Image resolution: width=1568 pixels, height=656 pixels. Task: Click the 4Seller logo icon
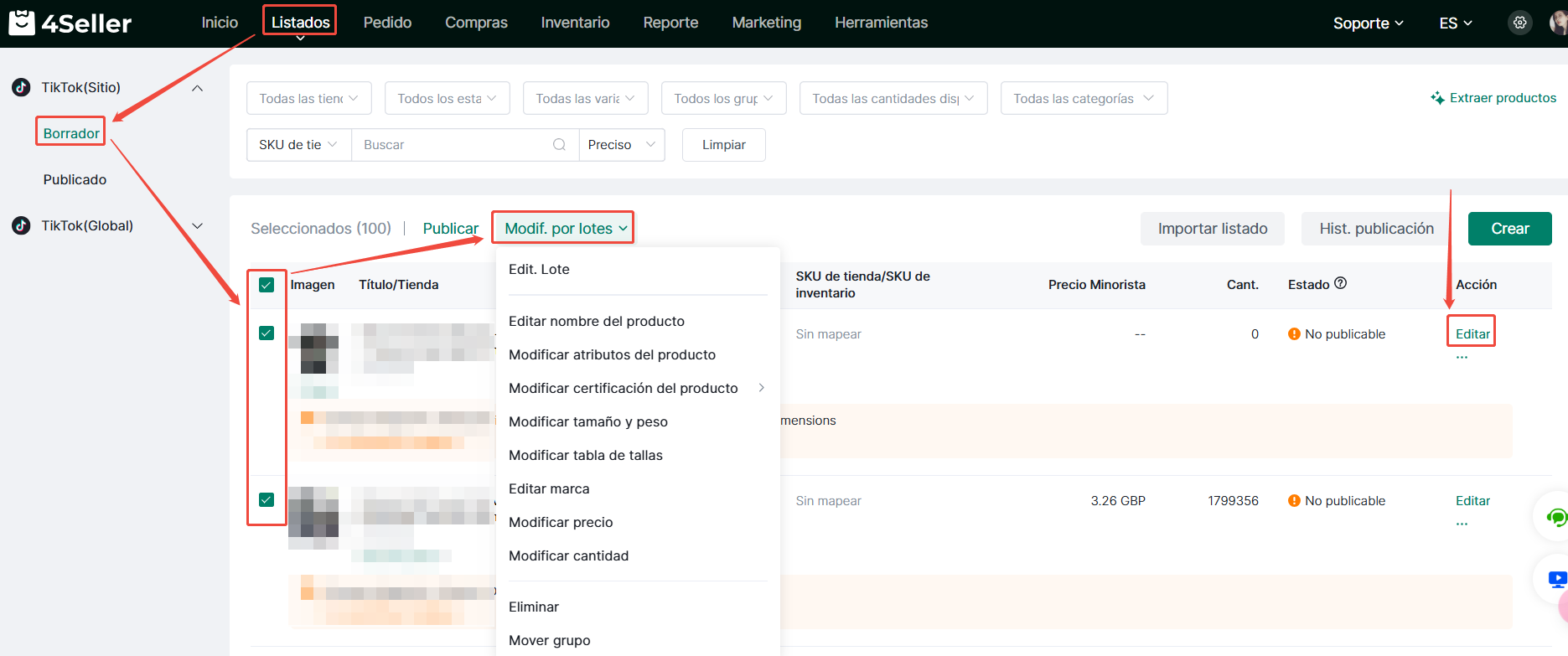click(22, 23)
